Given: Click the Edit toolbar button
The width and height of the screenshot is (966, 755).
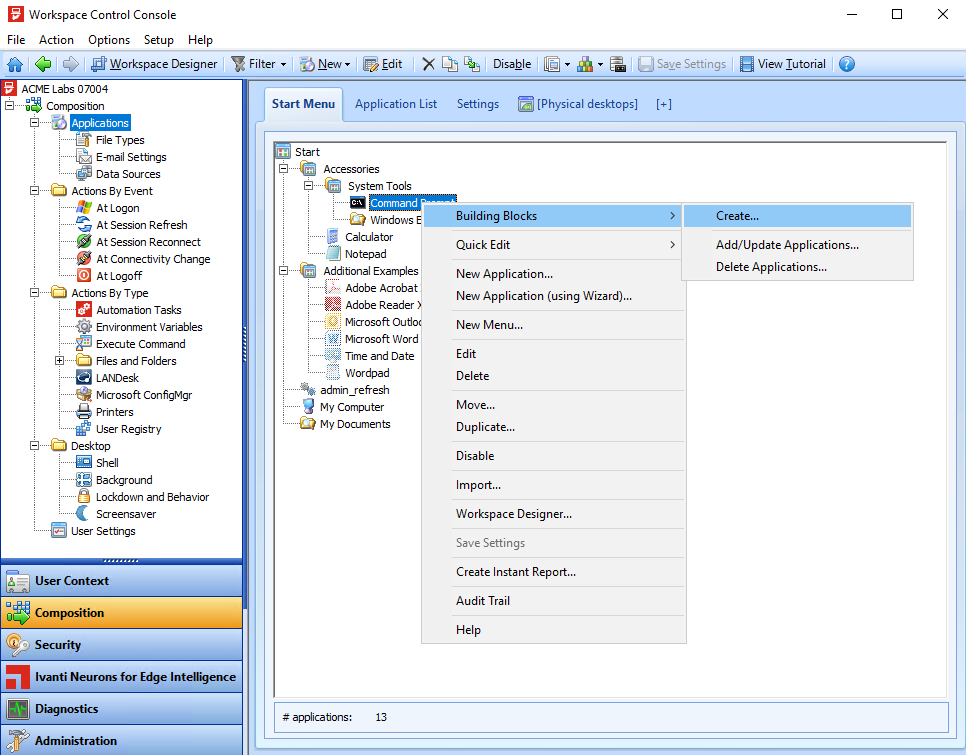Looking at the screenshot, I should [383, 64].
